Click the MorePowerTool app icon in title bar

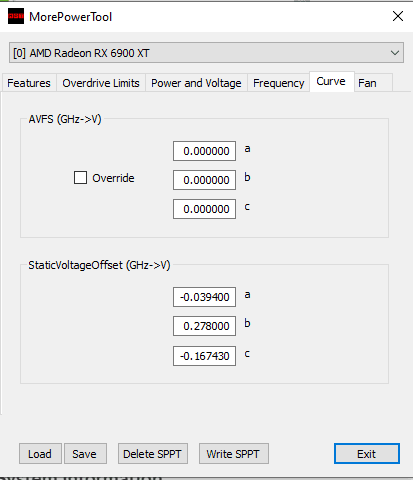click(x=16, y=16)
